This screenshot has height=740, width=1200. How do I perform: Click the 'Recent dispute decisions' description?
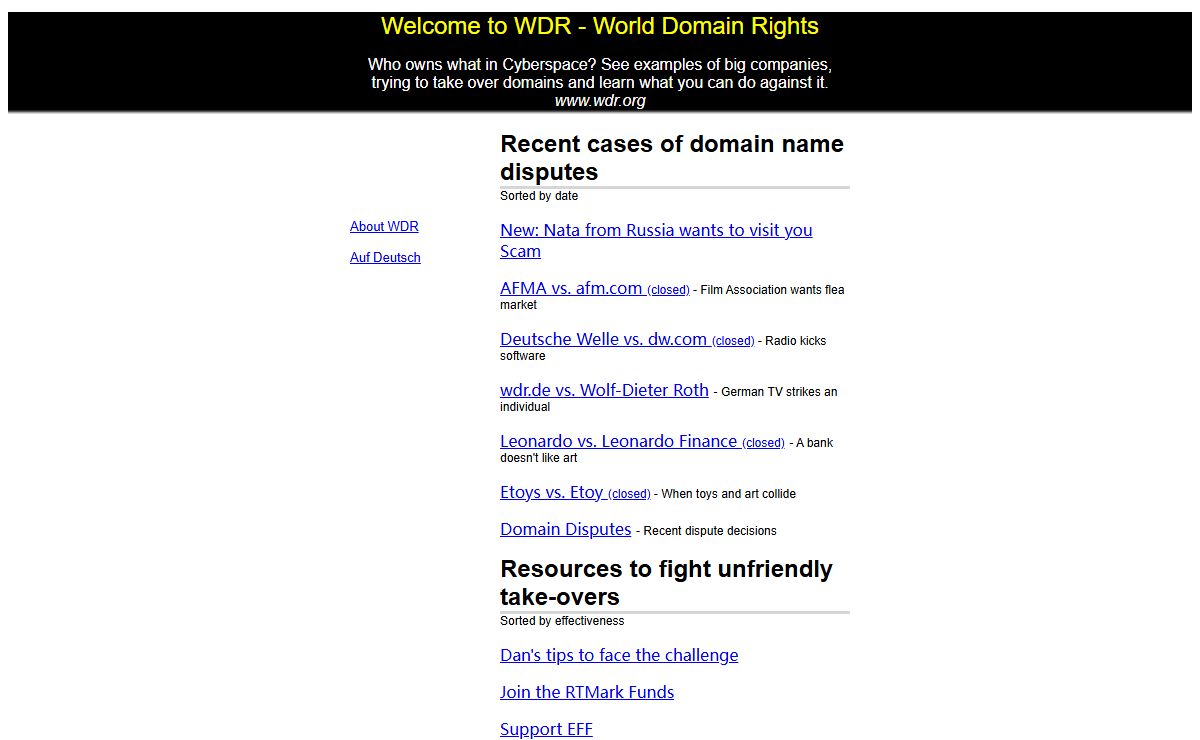[710, 531]
